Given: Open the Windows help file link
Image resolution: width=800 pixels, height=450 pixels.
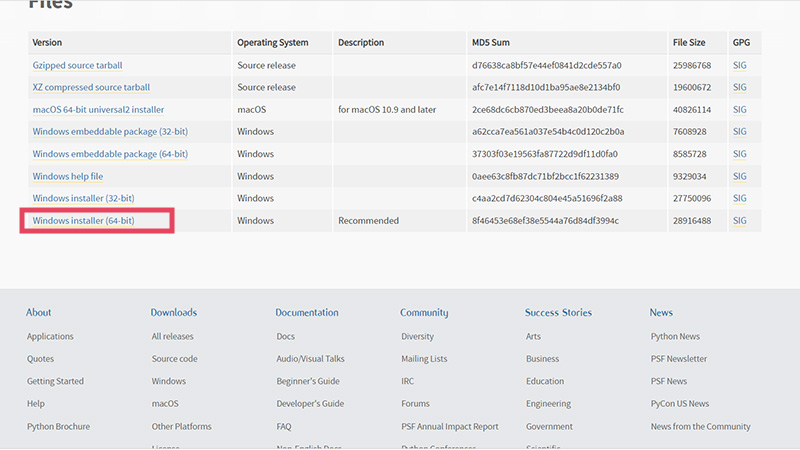Looking at the screenshot, I should pyautogui.click(x=68, y=176).
